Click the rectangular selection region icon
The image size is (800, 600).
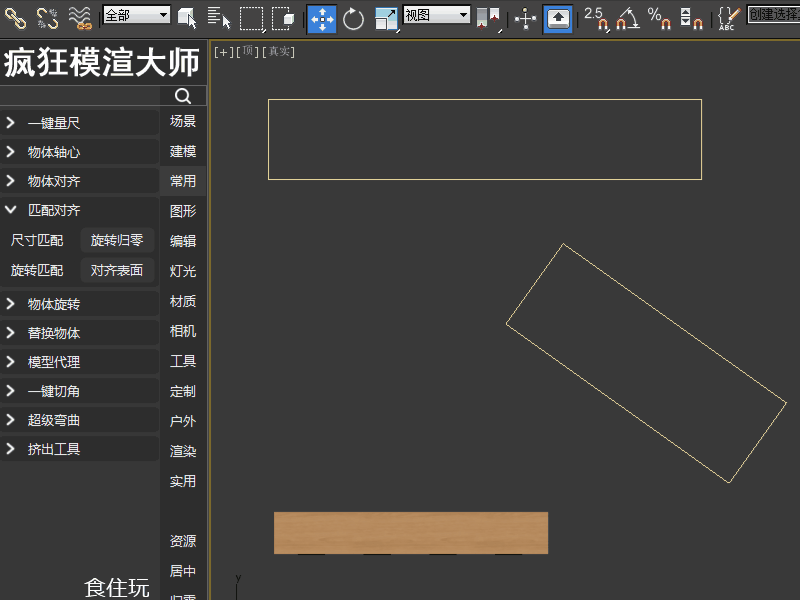(x=252, y=19)
